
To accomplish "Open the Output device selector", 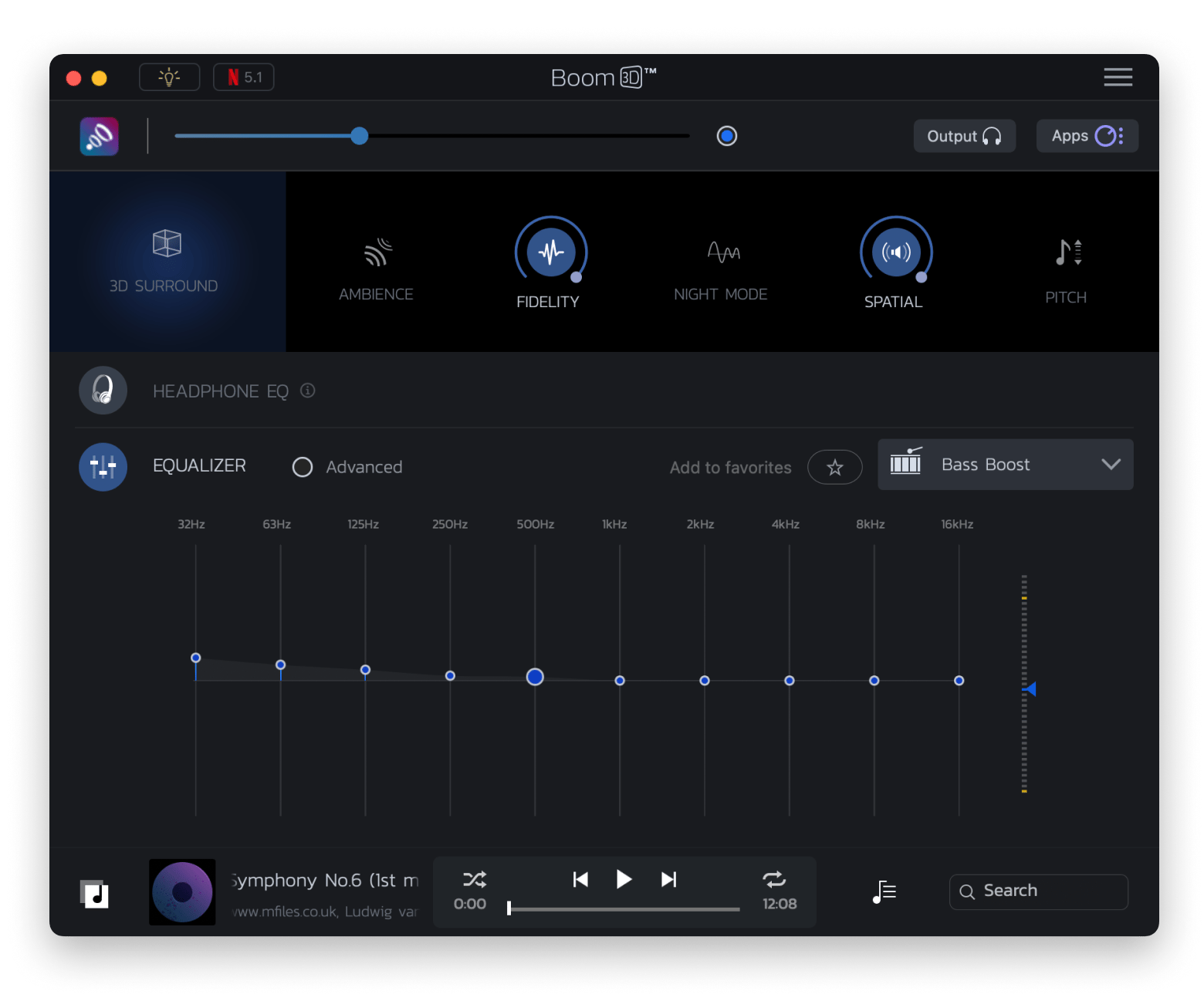I will (964, 137).
